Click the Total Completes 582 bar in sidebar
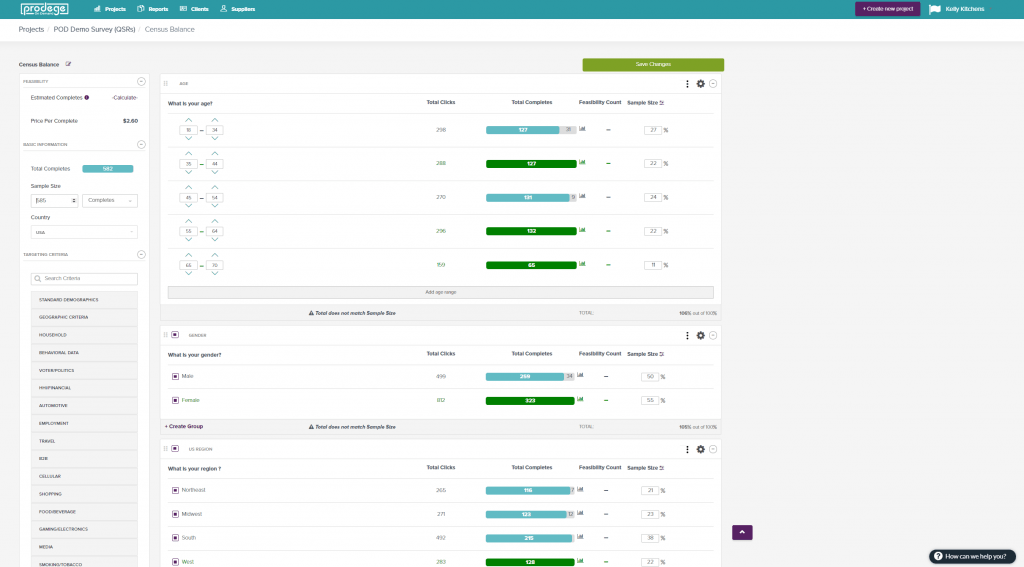1024x567 pixels. [x=108, y=169]
